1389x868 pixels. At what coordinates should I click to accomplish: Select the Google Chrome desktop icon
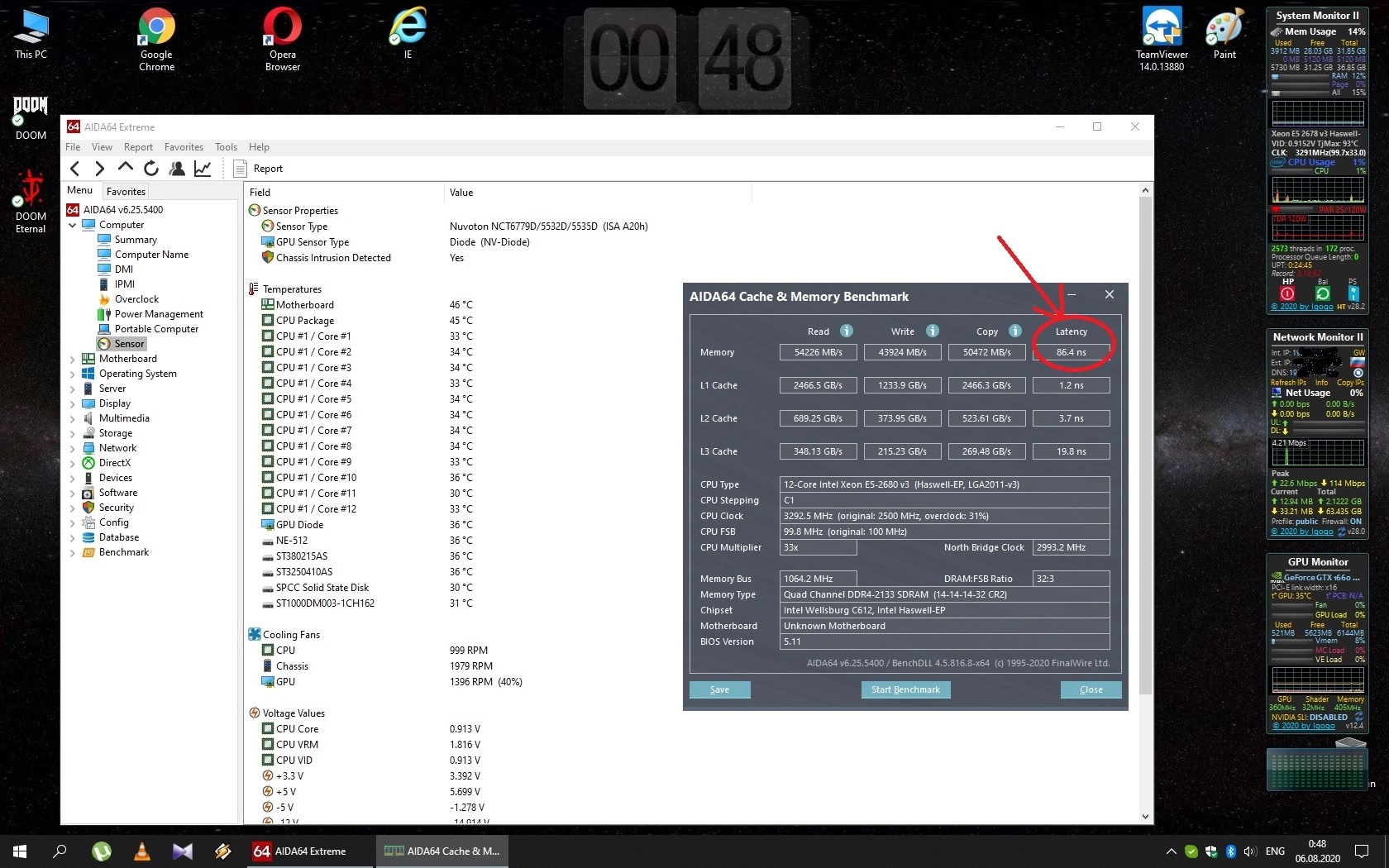(157, 40)
